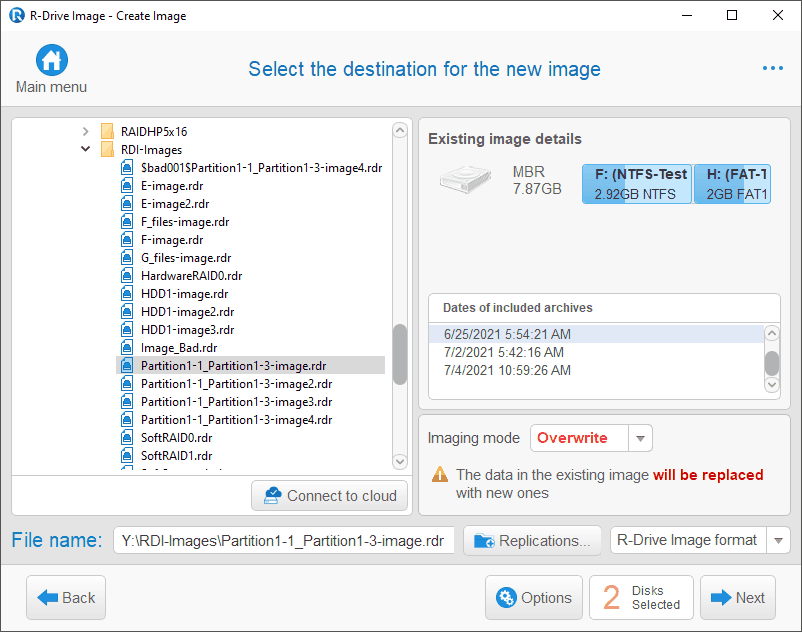Click the Partition1-1_Partition1-3-image3.rdr file icon

pos(127,401)
